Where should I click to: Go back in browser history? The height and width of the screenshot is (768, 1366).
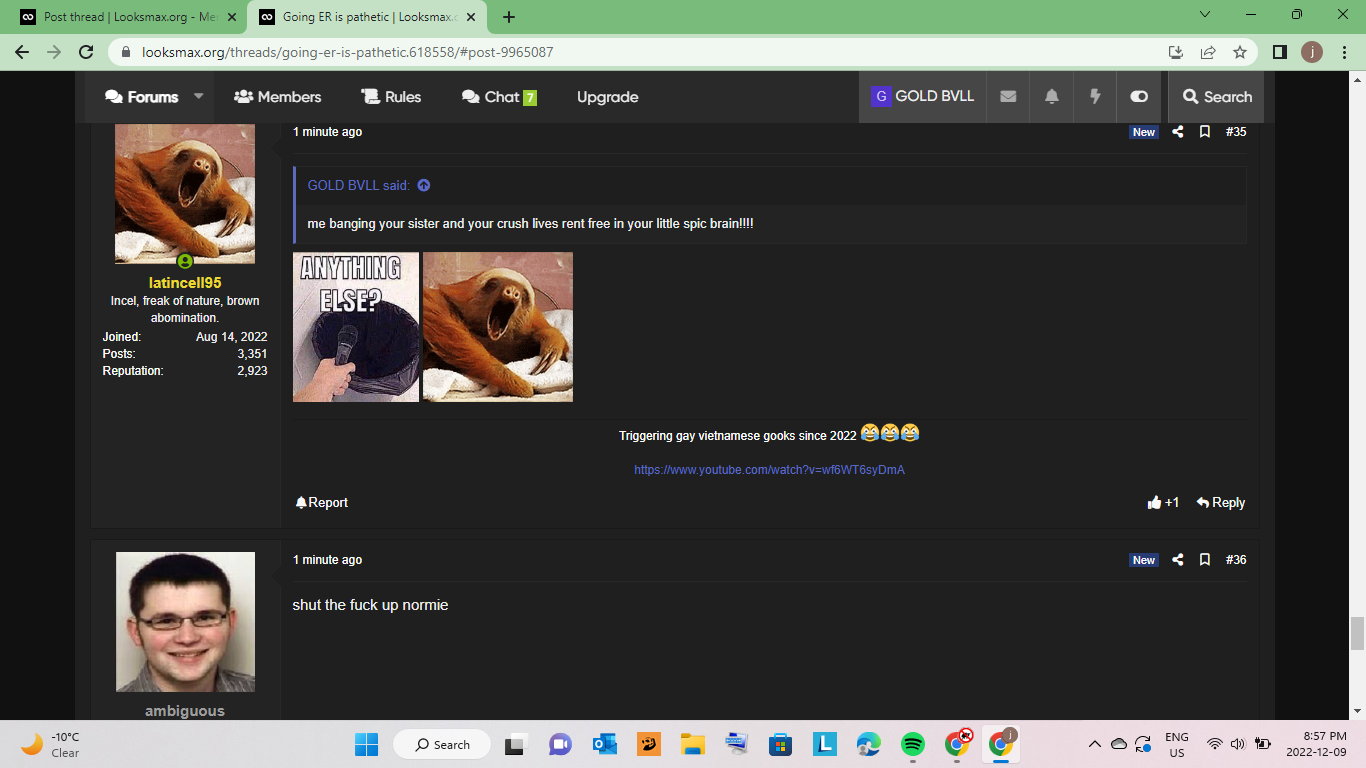tap(23, 52)
